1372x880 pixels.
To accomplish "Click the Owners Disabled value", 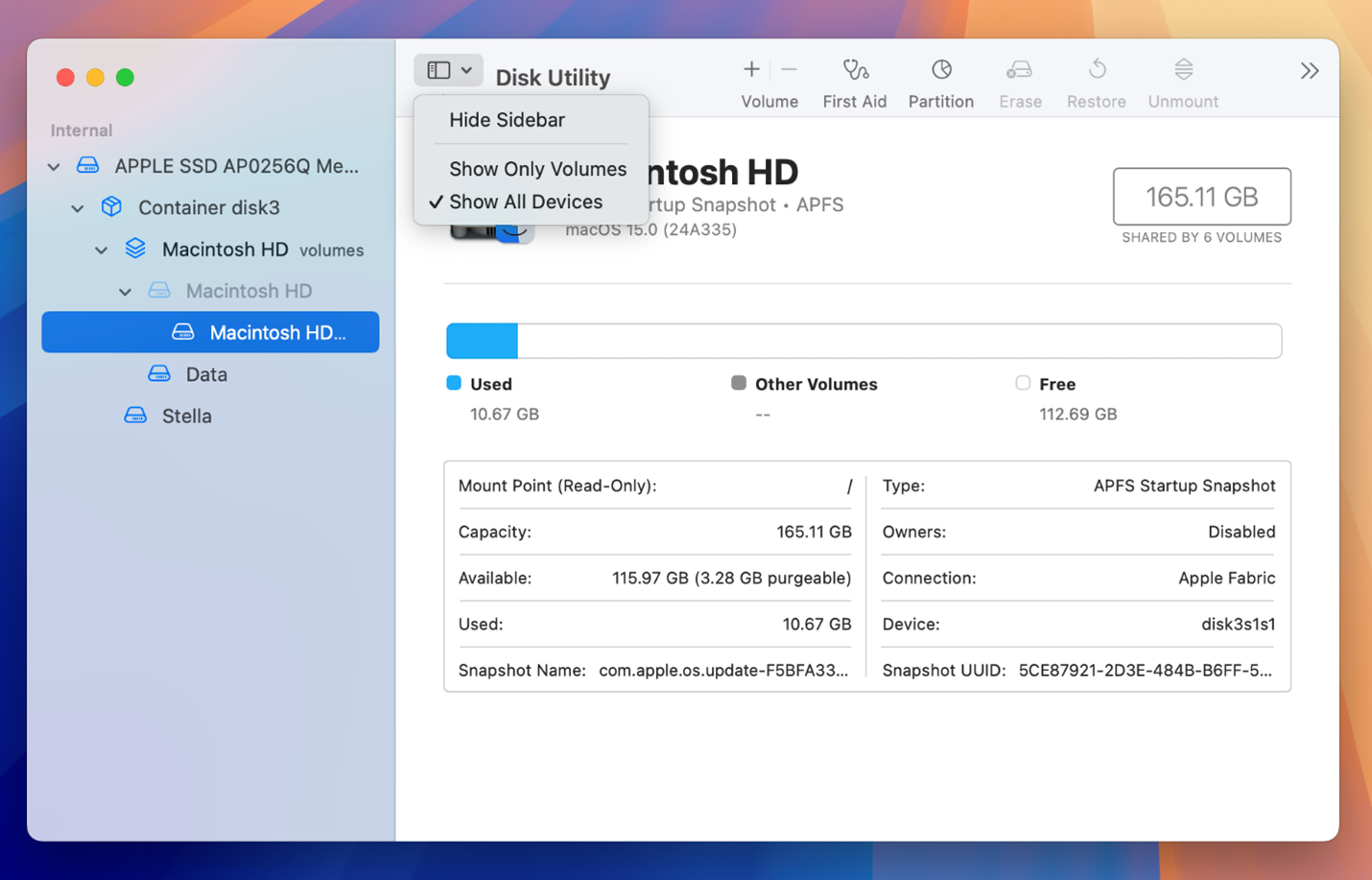I will pyautogui.click(x=1242, y=533).
